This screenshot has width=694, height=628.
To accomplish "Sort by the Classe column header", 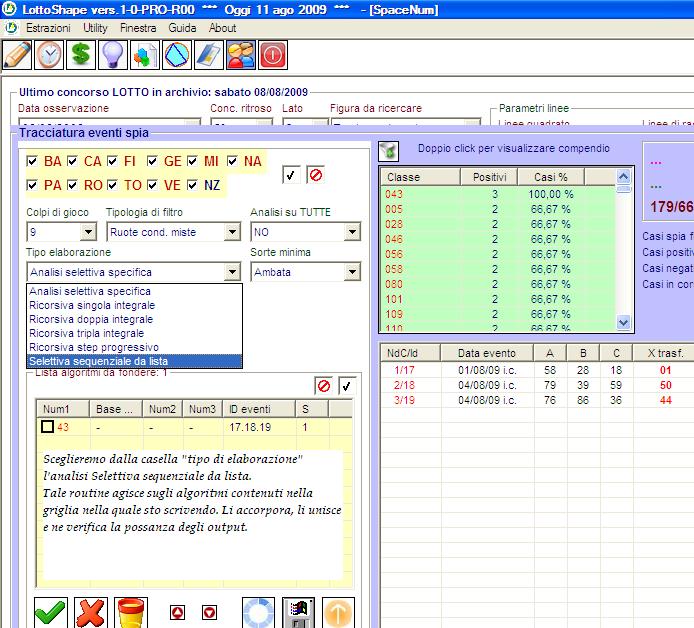I will (420, 177).
